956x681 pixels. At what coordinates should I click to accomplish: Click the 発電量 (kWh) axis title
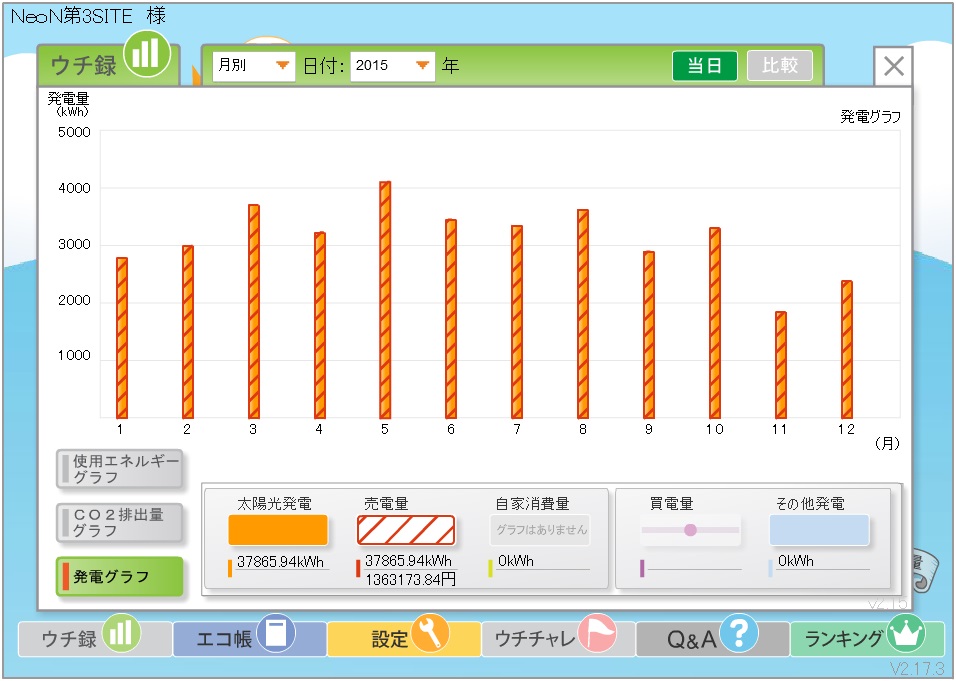point(69,104)
